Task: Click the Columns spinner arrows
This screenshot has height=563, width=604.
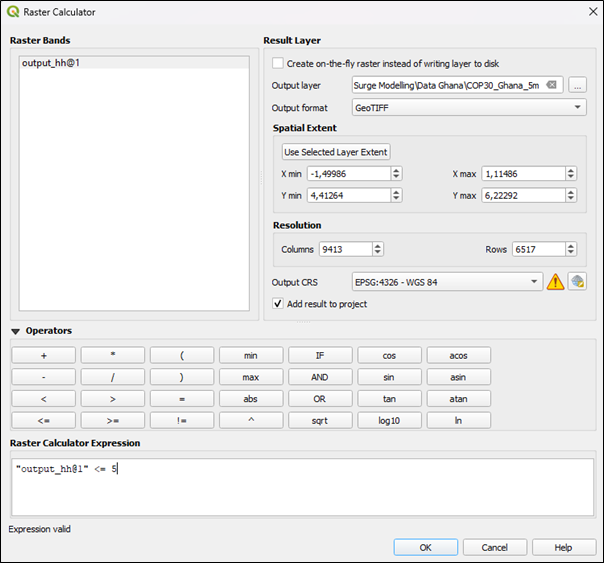Action: pyautogui.click(x=378, y=249)
